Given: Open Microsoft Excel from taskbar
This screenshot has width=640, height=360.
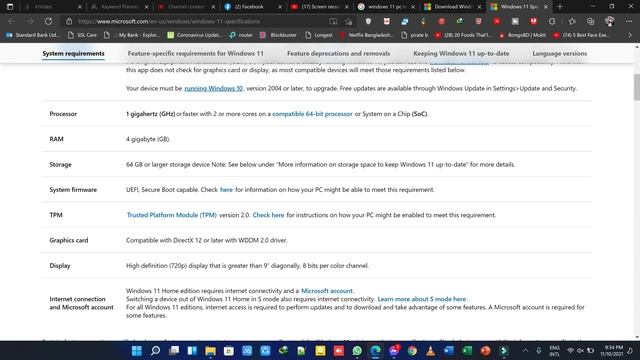Looking at the screenshot, I should tap(467, 351).
